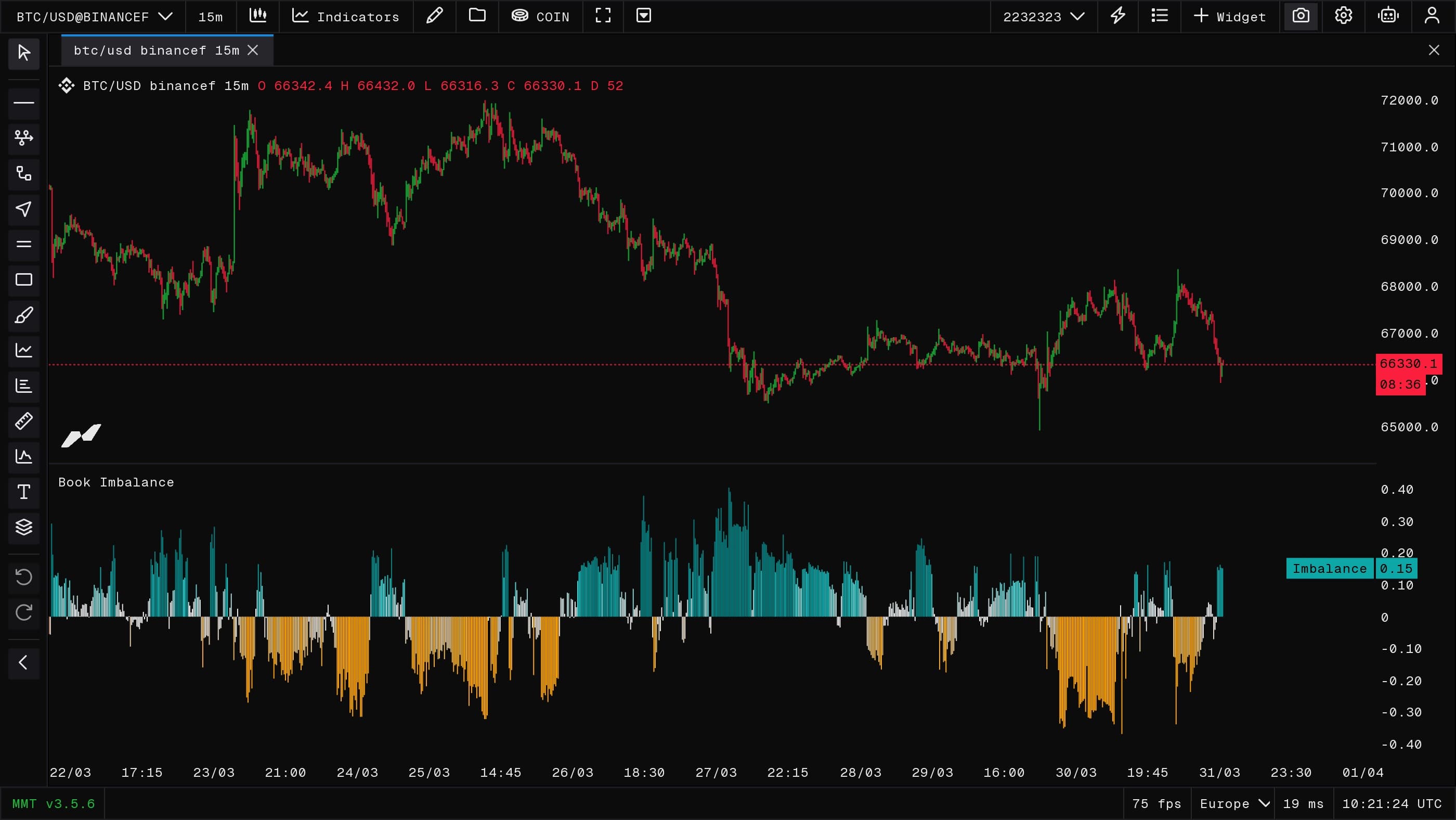Toggle the lightning quick-trade icon

(1118, 17)
